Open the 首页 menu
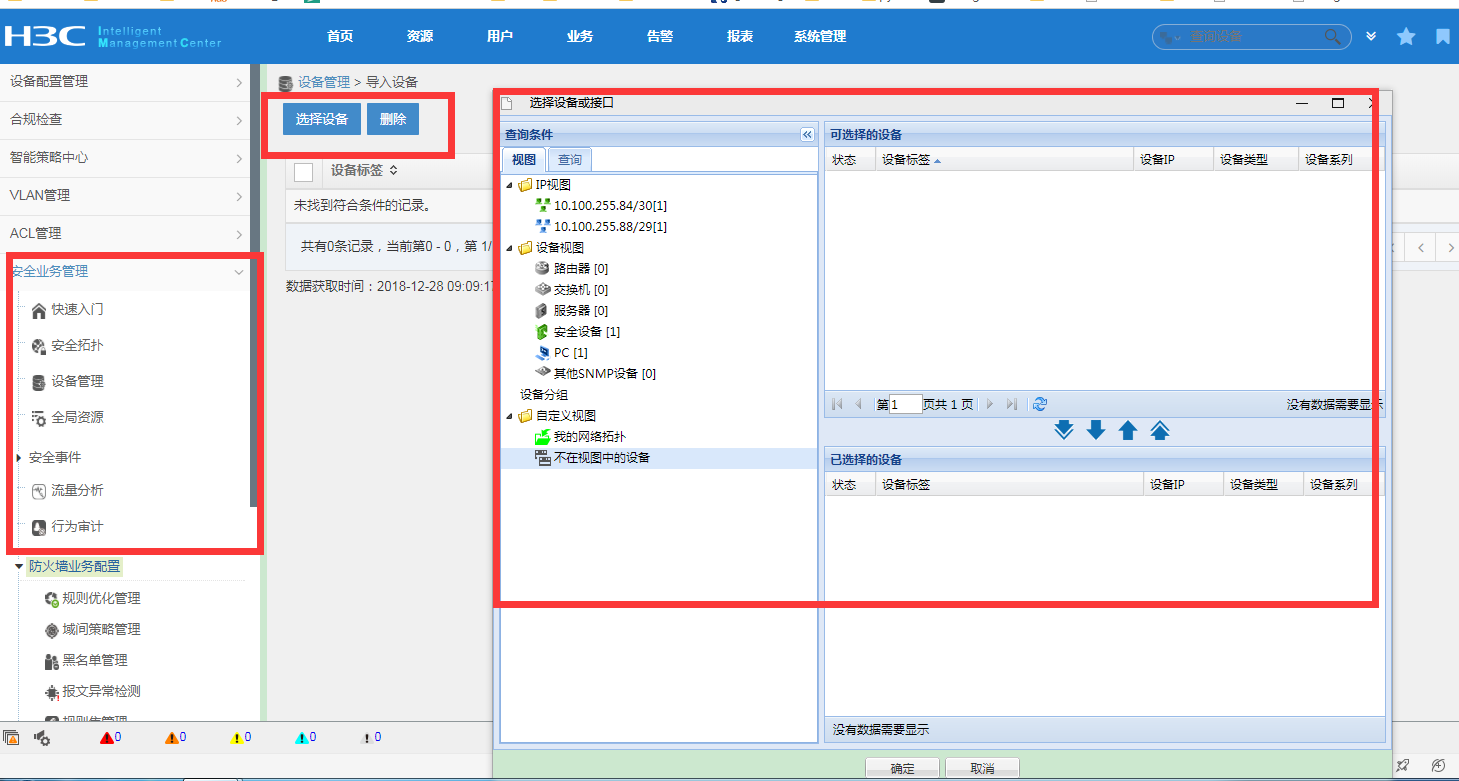1459x781 pixels. click(340, 36)
